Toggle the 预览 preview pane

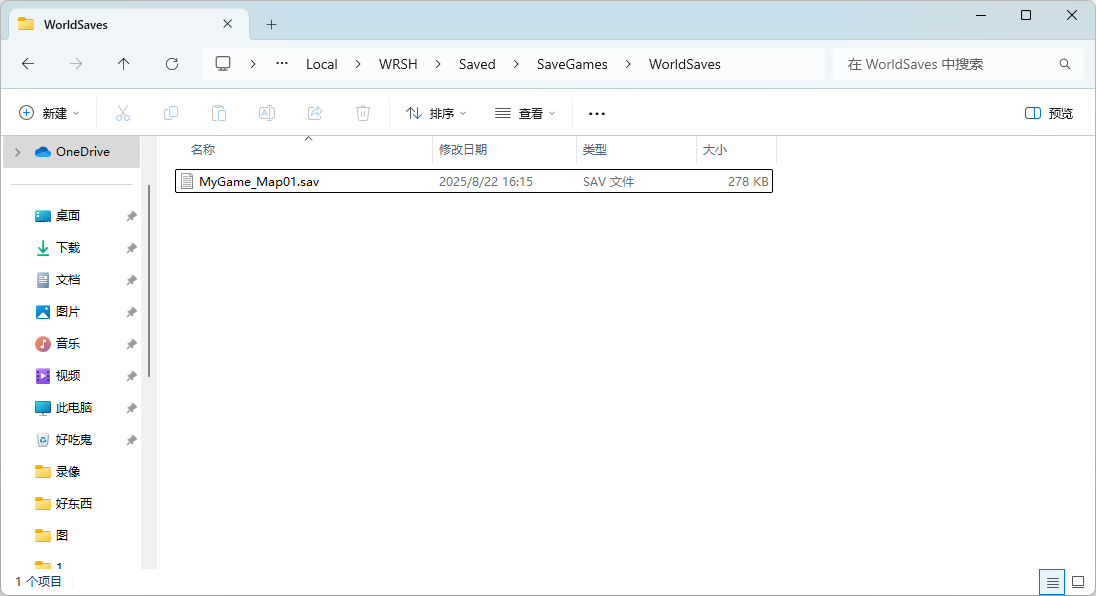tap(1048, 113)
